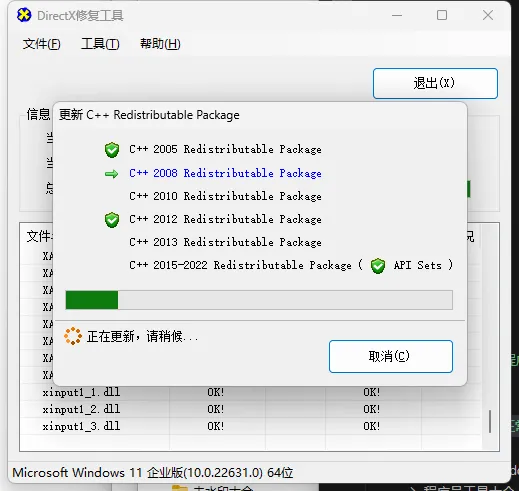Screen dimensions: 519x491
Task: Click green shield beside C++ 2005 package
Action: pos(112,150)
